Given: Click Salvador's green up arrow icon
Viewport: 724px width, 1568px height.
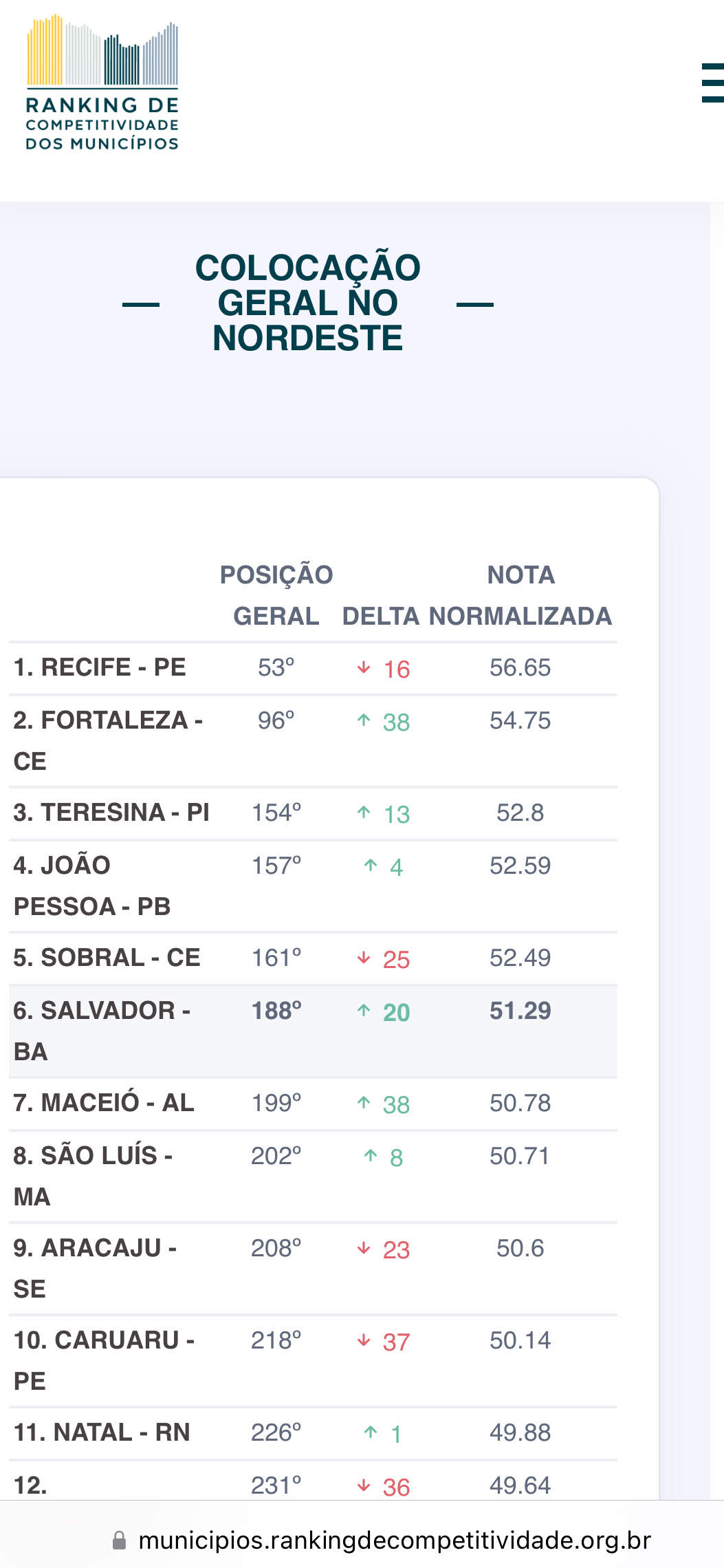Looking at the screenshot, I should [364, 1011].
